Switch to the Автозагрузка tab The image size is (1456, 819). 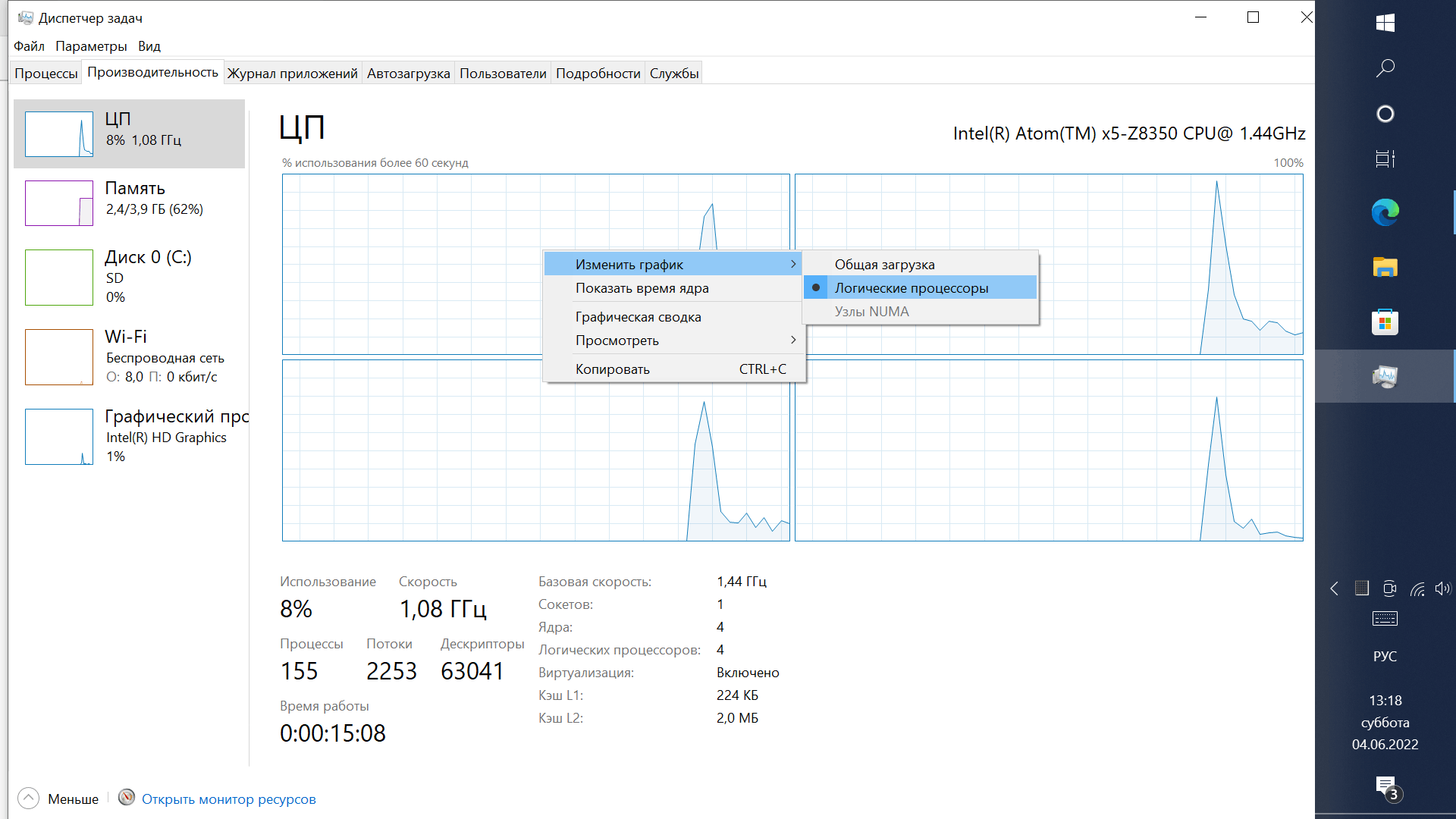tap(409, 74)
